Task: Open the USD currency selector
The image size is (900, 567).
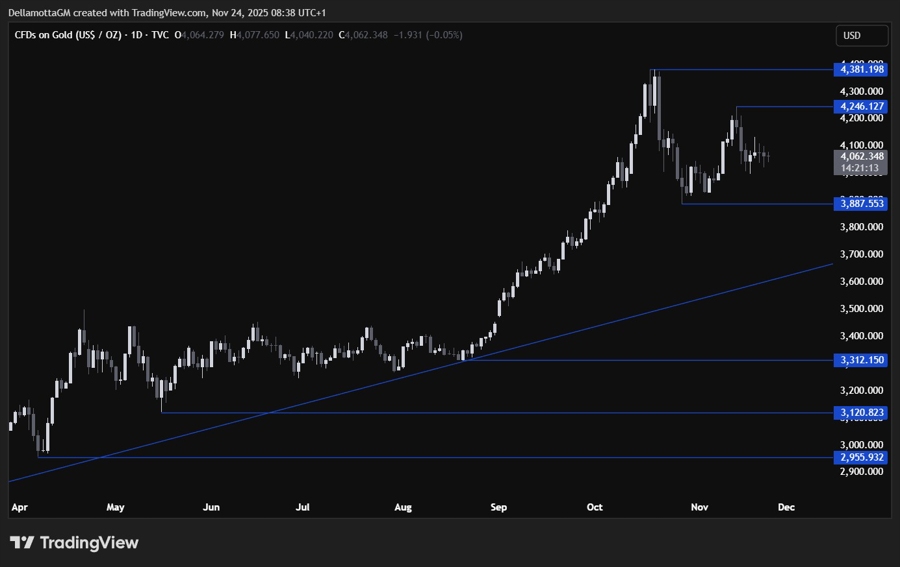Action: click(x=861, y=35)
